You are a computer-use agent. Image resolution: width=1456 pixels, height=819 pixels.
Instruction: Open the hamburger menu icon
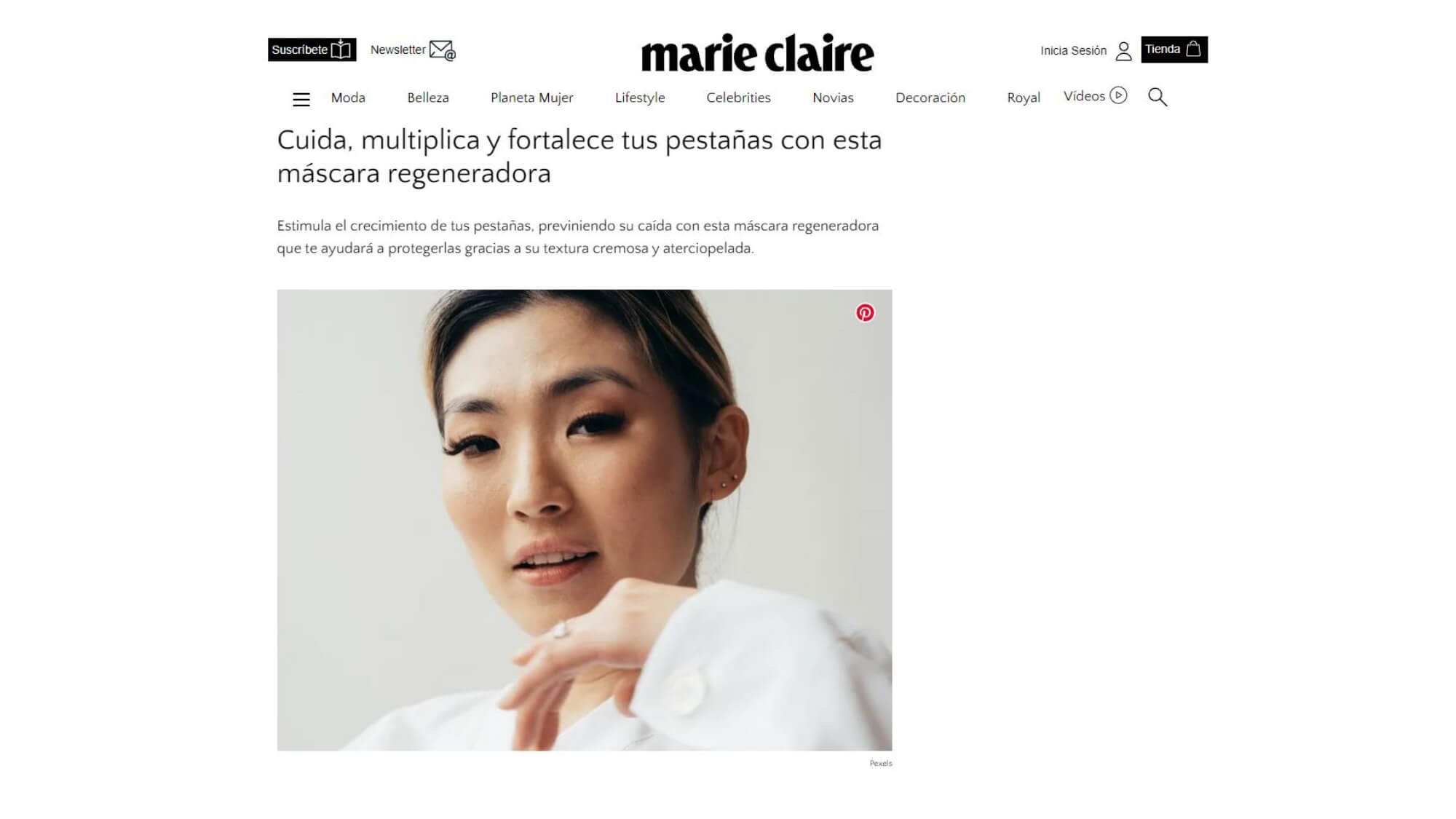click(301, 99)
